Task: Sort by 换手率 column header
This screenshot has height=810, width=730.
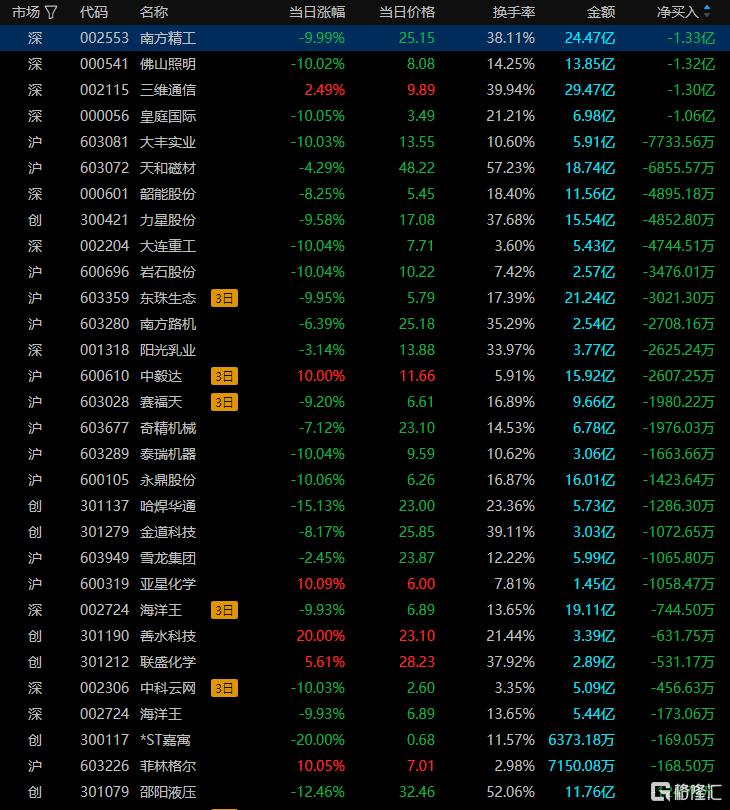Action: (514, 12)
